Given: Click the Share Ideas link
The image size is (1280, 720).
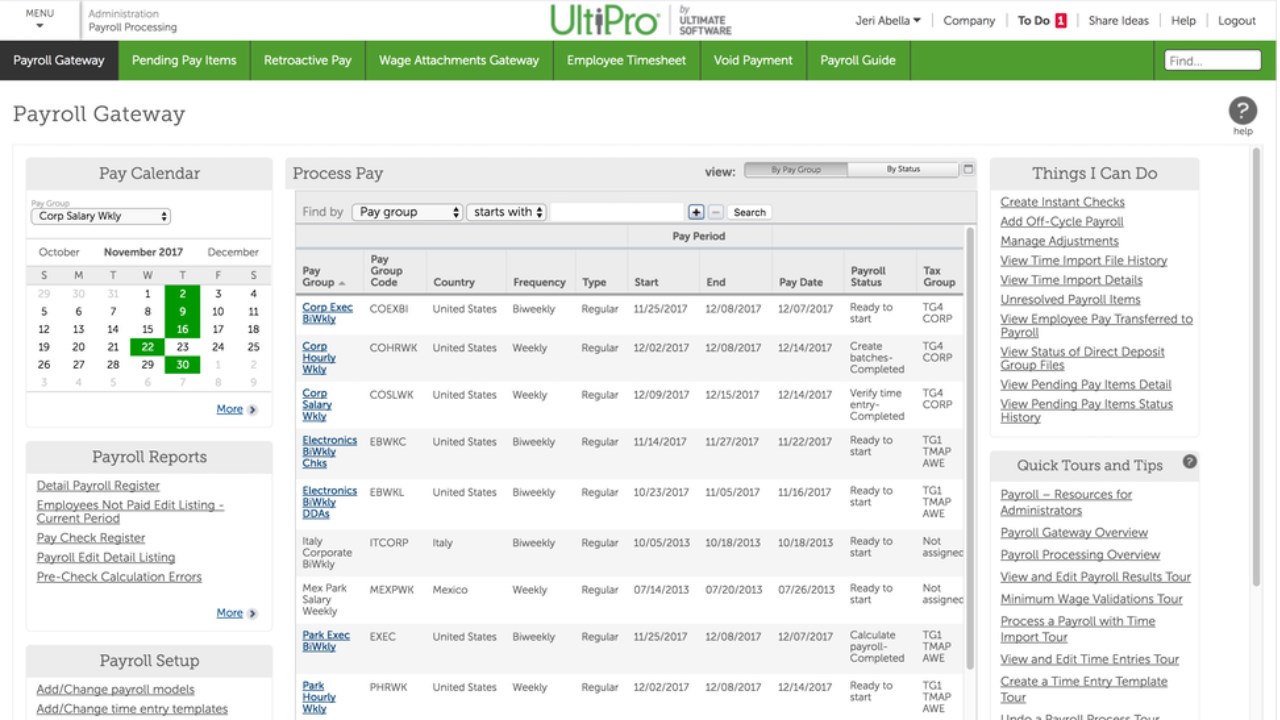Looking at the screenshot, I should [x=1118, y=20].
